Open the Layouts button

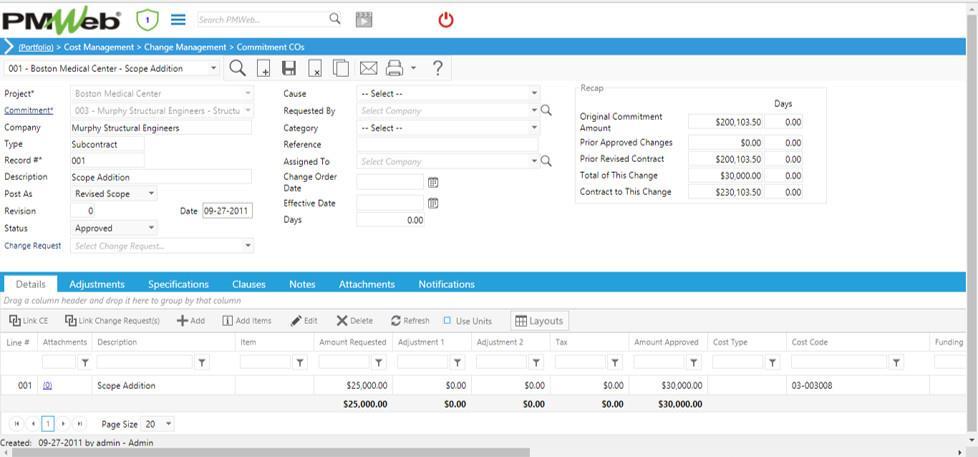point(540,320)
